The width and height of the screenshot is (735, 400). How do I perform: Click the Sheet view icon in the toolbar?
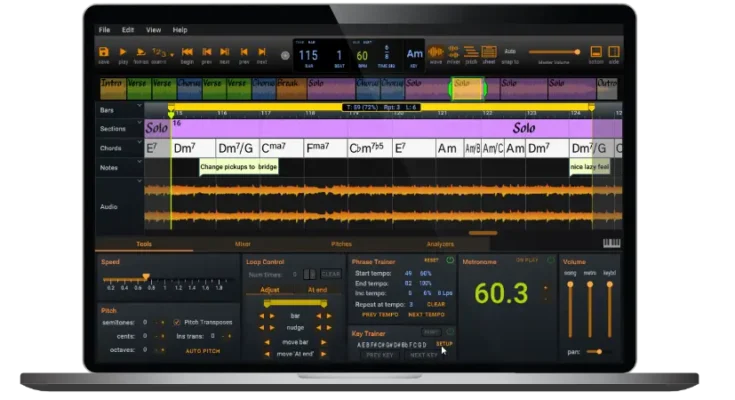pos(488,52)
